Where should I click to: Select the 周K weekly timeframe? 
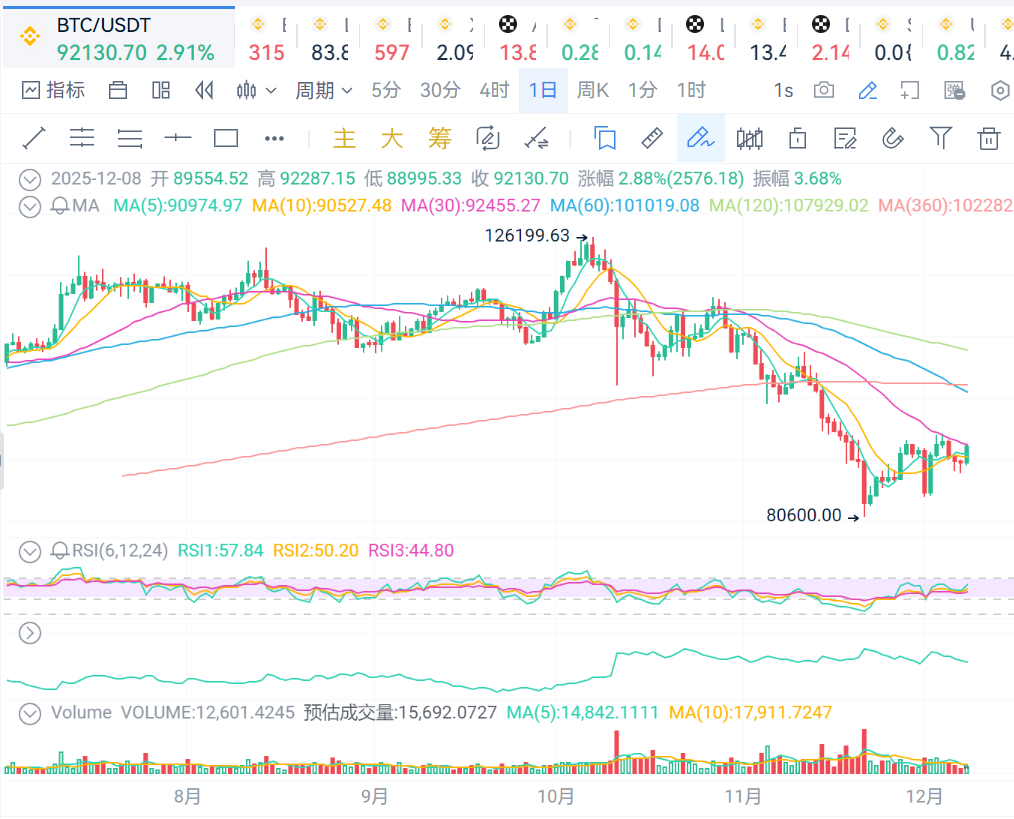tap(593, 91)
